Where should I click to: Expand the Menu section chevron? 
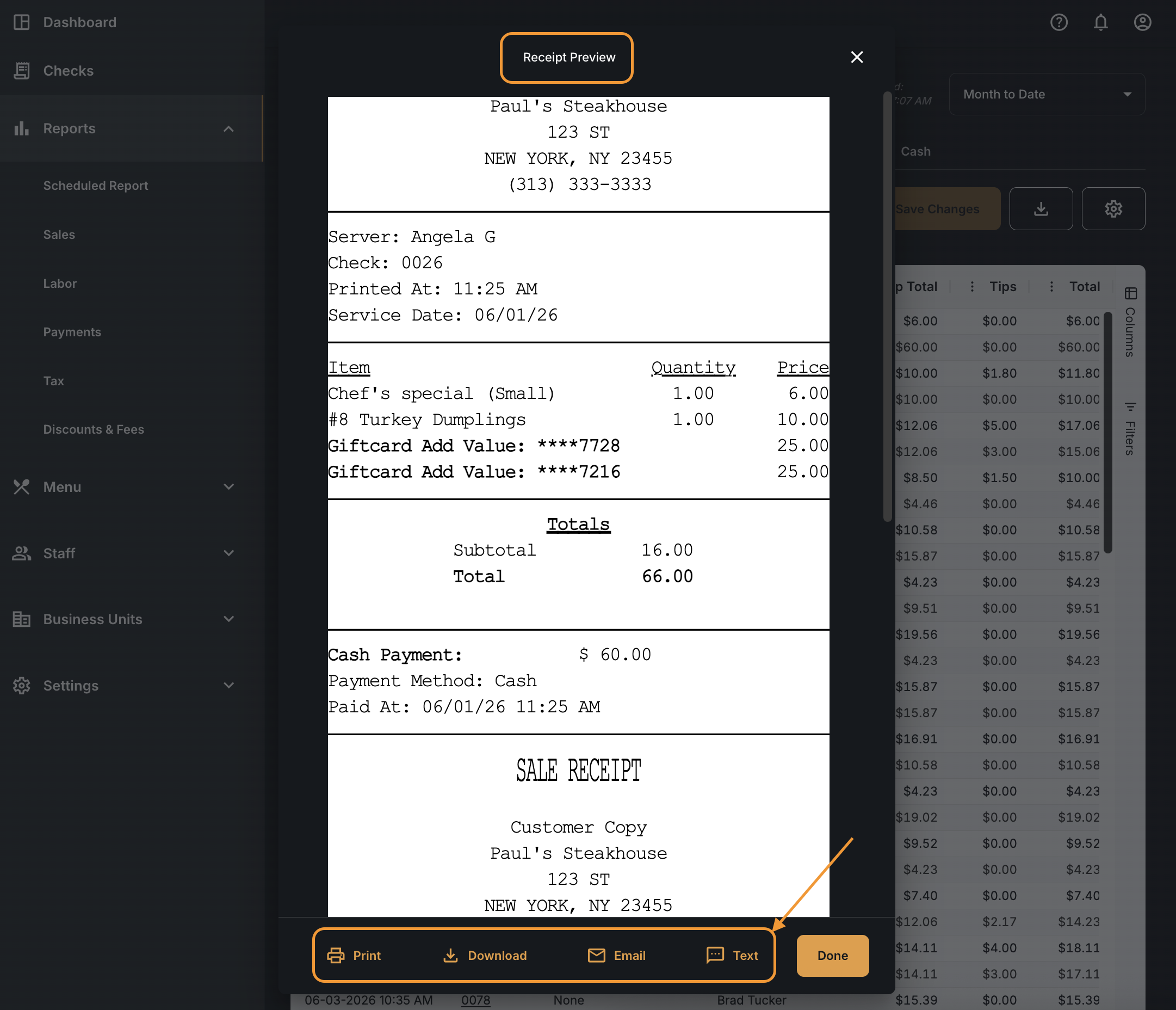coord(229,486)
